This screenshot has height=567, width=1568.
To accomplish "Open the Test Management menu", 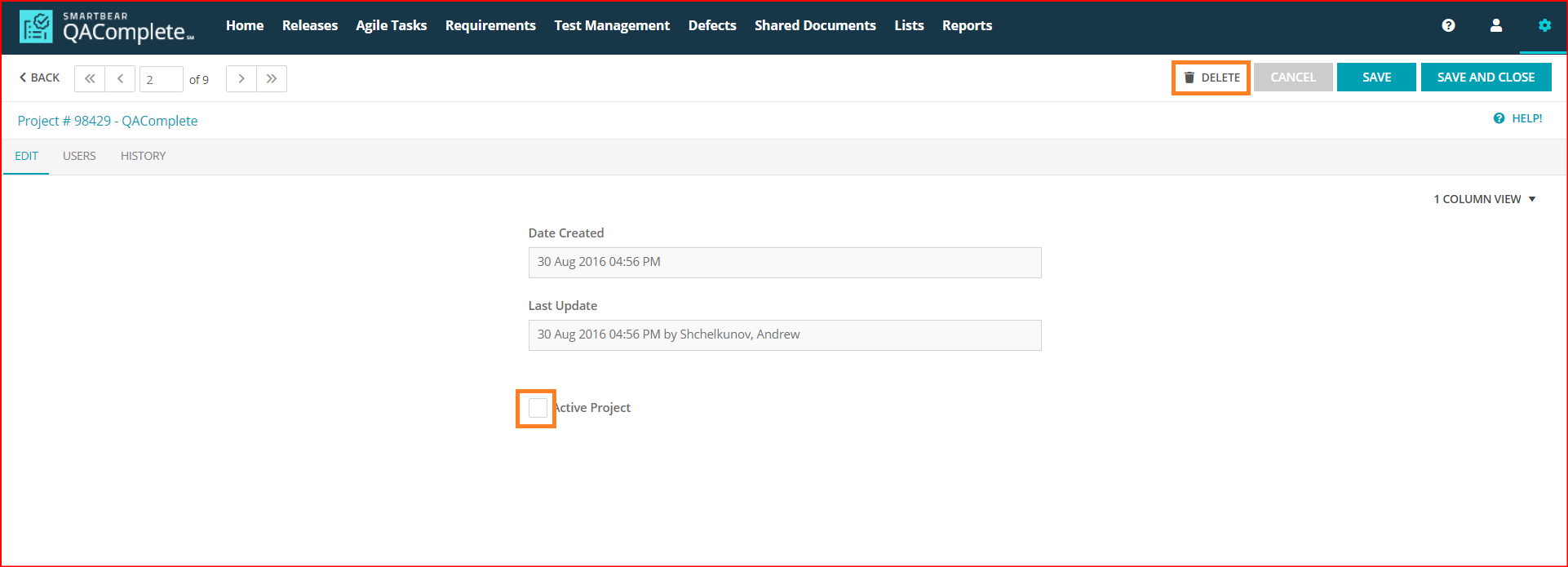I will pos(611,25).
